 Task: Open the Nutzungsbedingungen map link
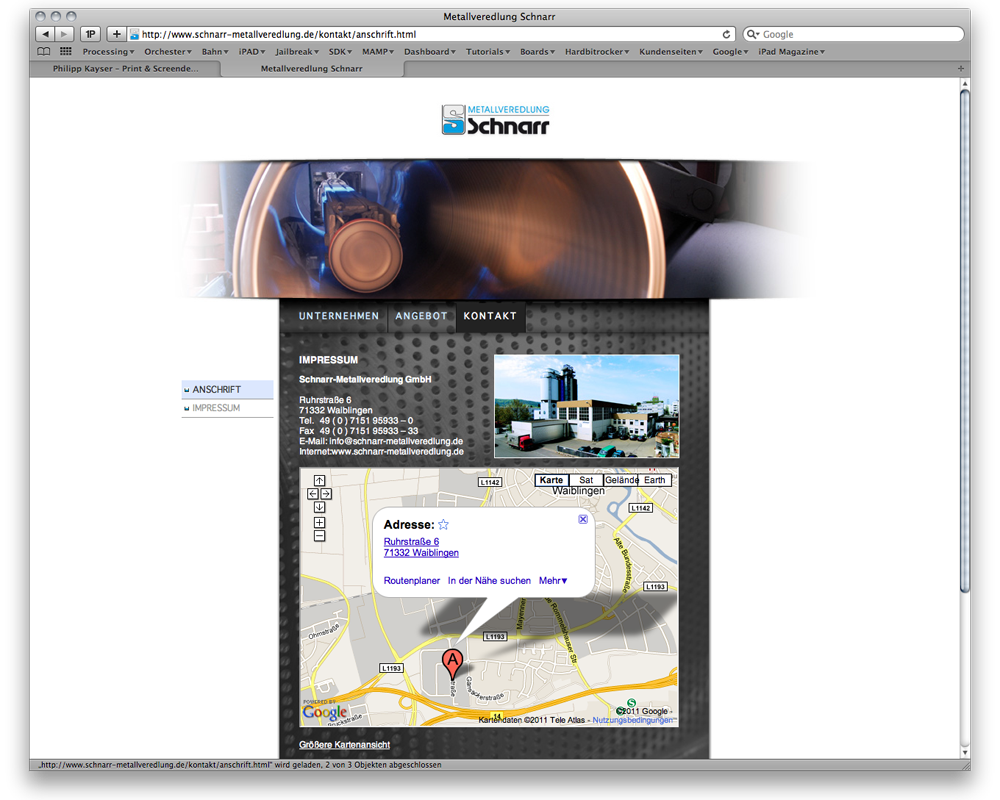tap(633, 720)
